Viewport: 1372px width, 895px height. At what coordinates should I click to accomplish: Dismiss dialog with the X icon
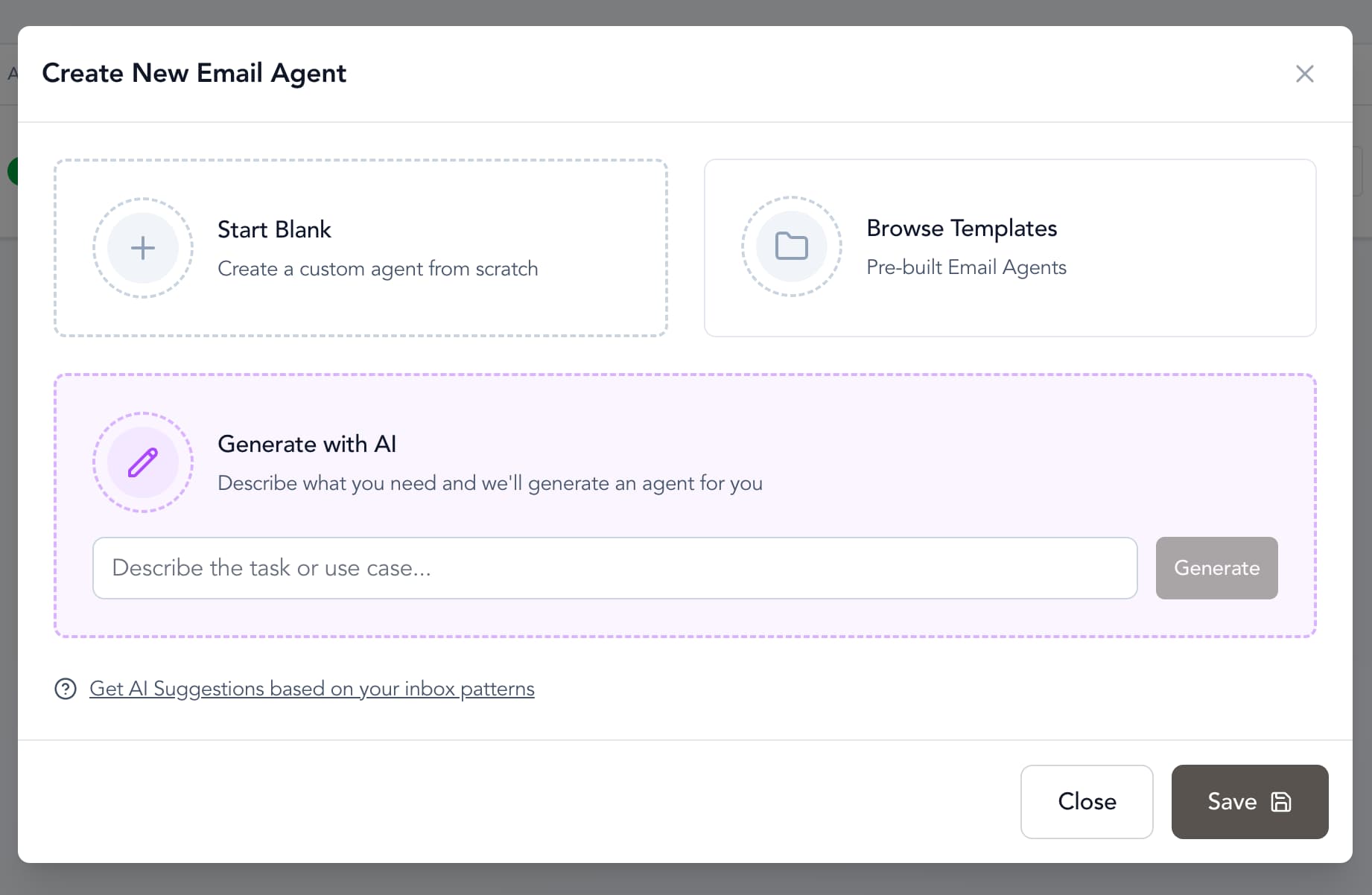pyautogui.click(x=1304, y=74)
